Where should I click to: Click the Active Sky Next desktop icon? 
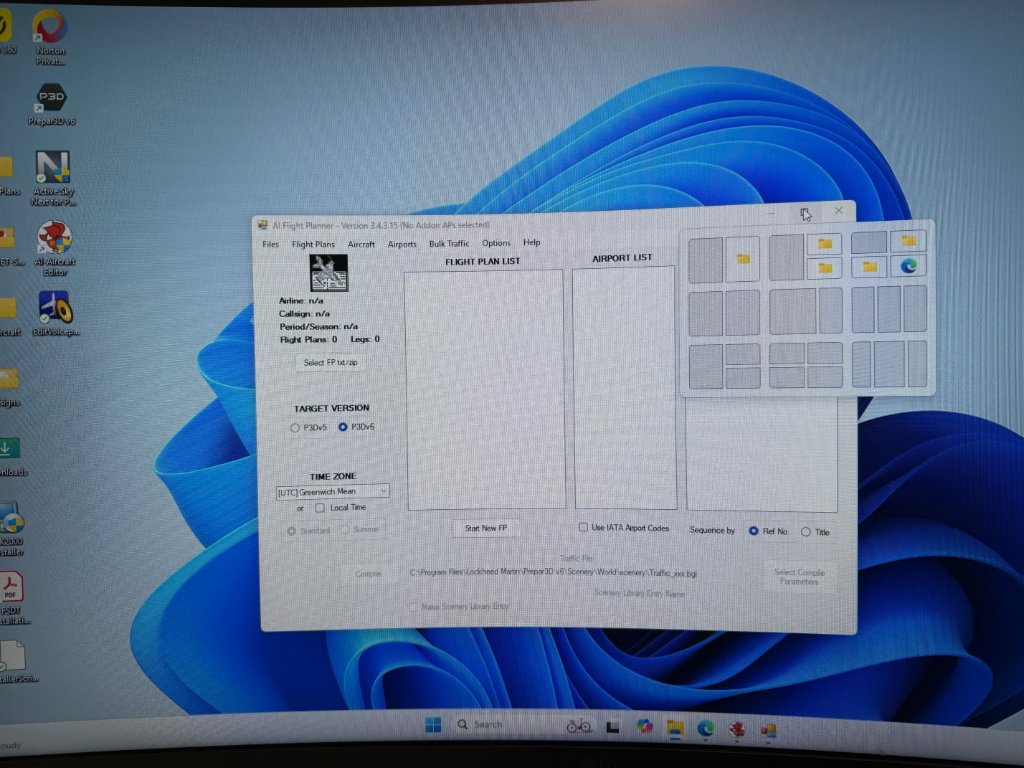point(53,168)
